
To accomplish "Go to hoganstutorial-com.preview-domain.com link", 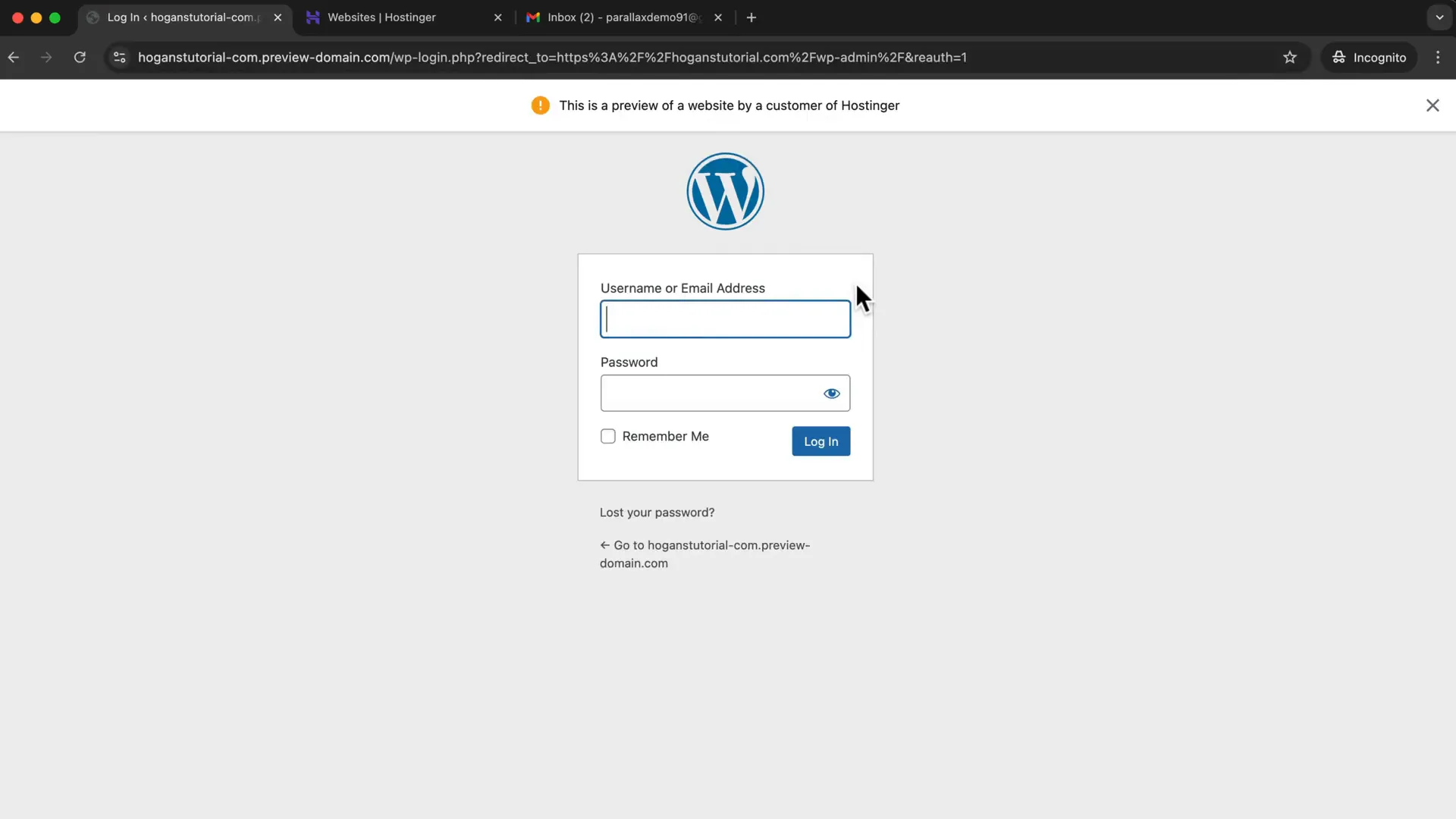I will coord(704,554).
